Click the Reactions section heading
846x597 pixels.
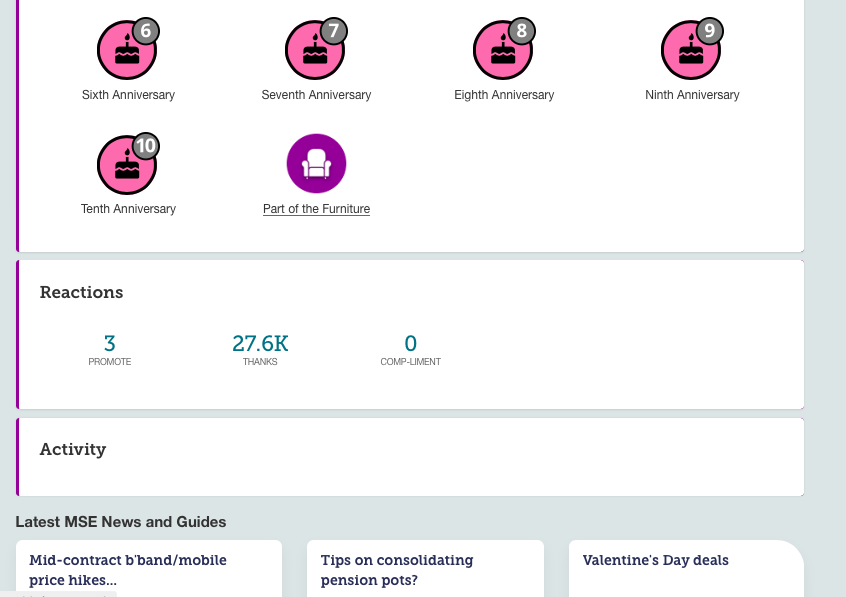click(x=81, y=292)
